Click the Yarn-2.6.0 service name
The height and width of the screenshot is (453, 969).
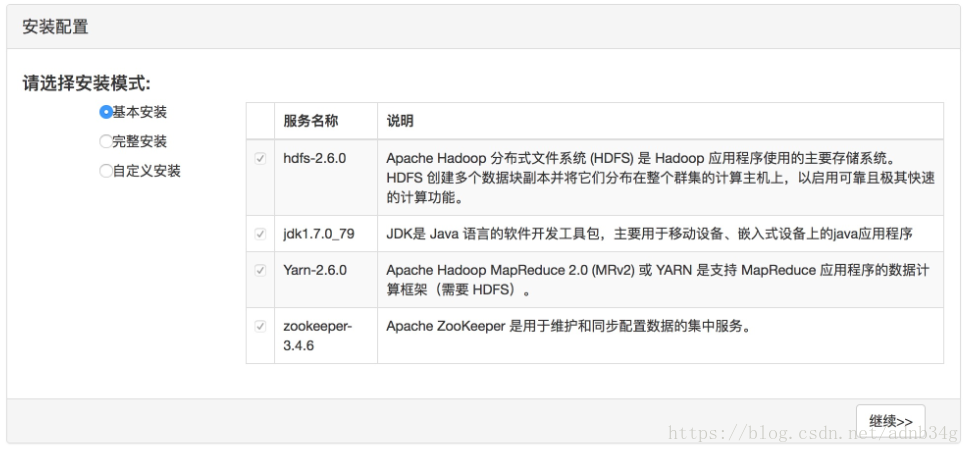[x=314, y=270]
